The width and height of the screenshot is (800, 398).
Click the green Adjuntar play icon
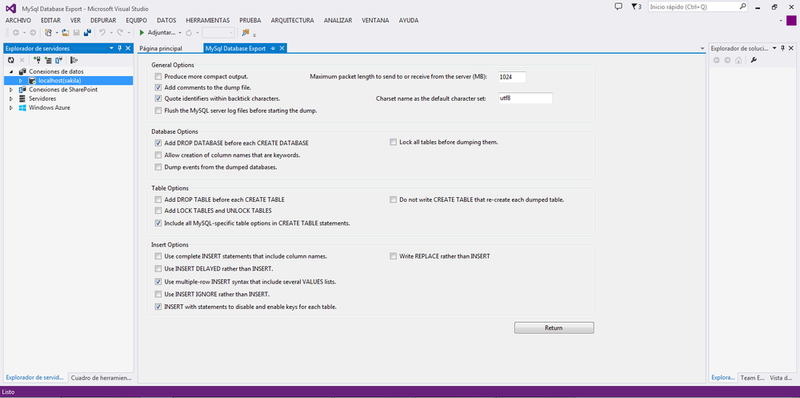pyautogui.click(x=142, y=33)
